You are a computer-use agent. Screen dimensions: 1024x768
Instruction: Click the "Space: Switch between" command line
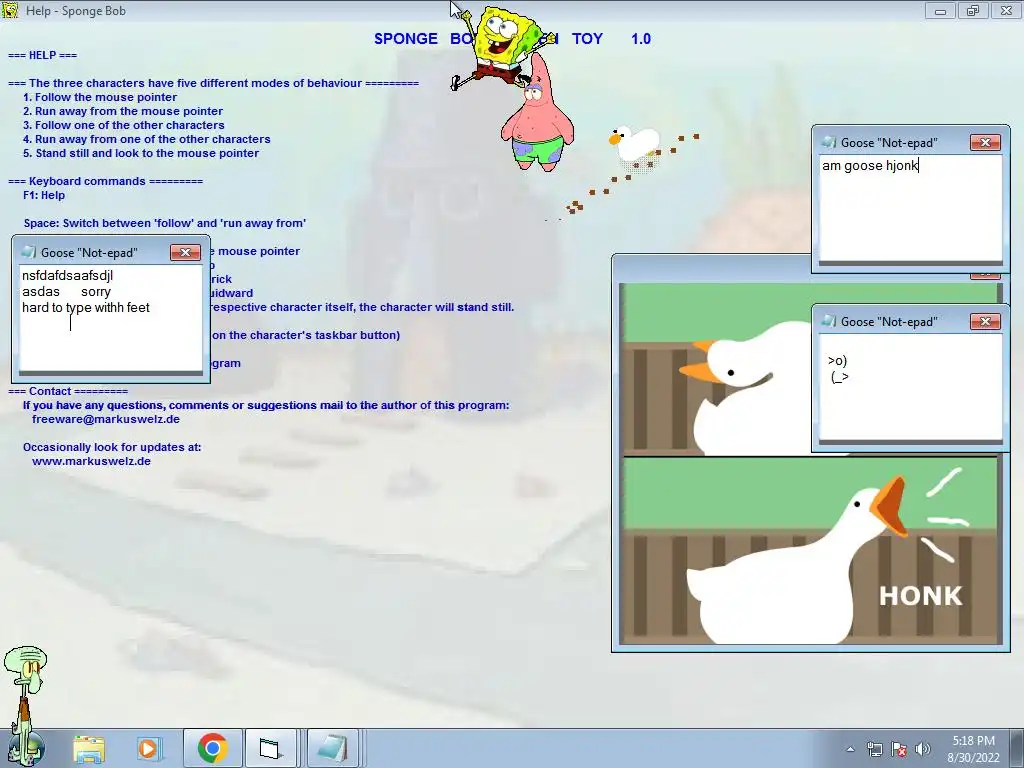coord(165,223)
